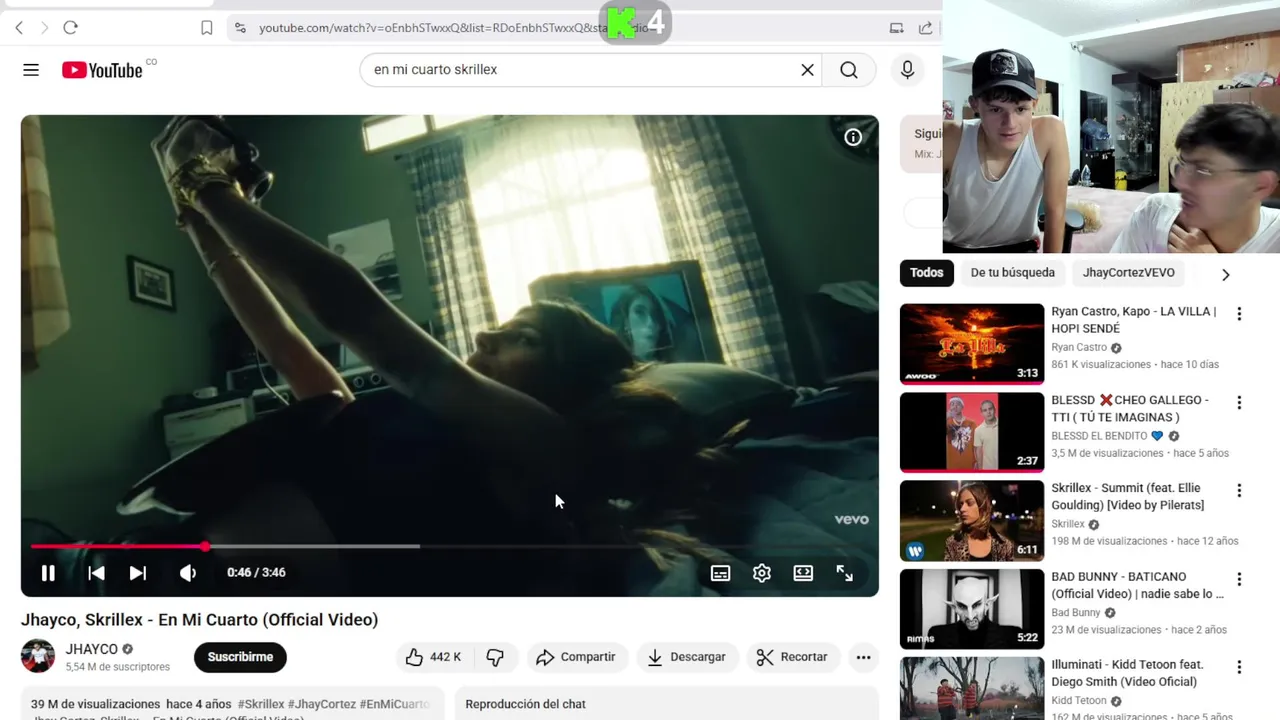Subscribe to JHAYCO with Suscribirme
This screenshot has height=720, width=1280.
coord(240,657)
